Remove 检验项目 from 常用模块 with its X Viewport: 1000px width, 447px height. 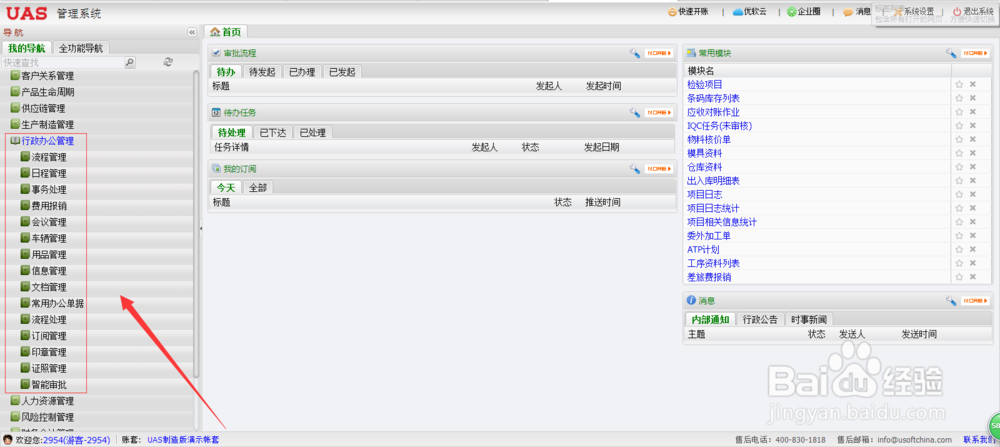[x=973, y=84]
